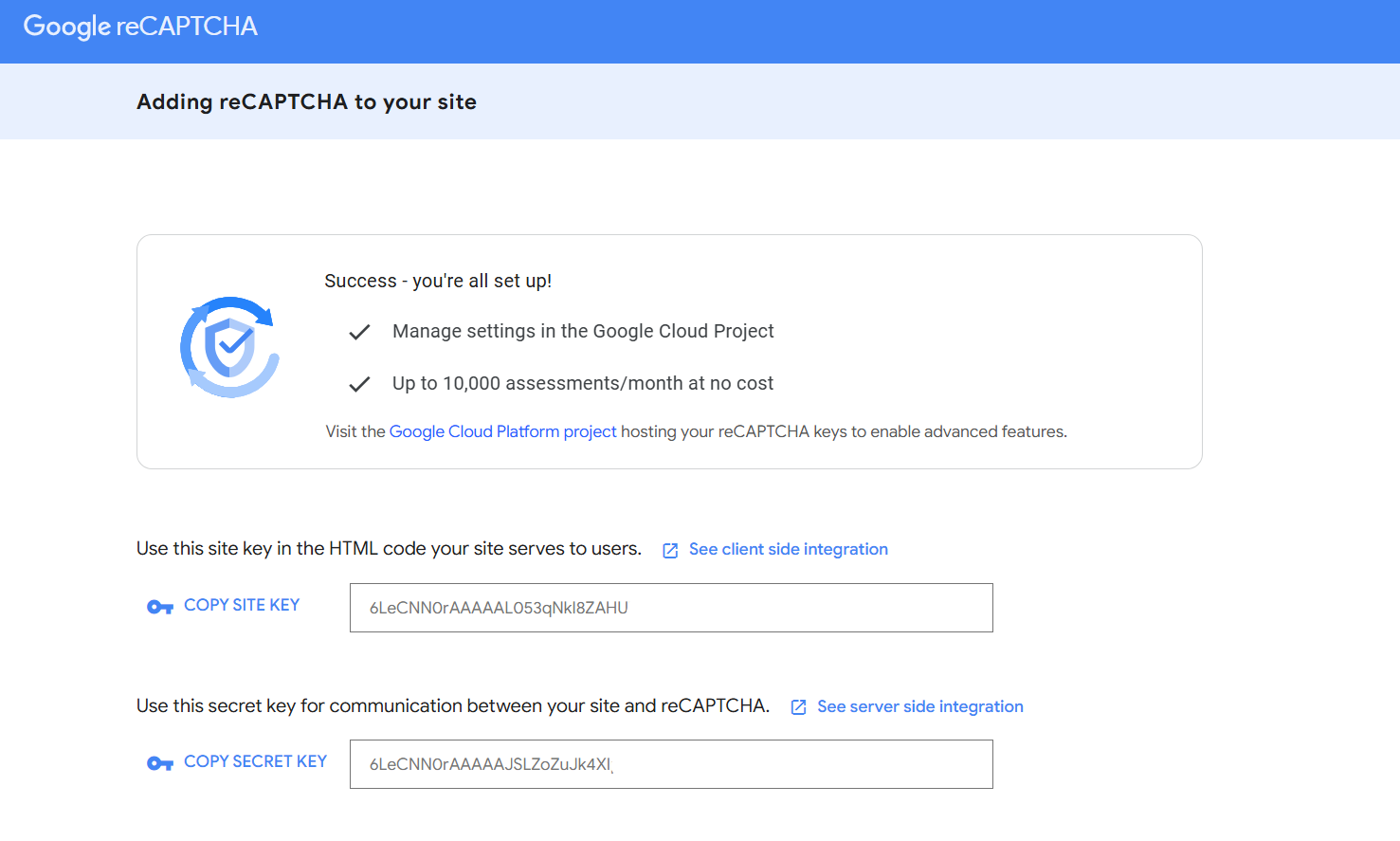The image size is (1400, 841).
Task: Click external-link icon for client side integration
Action: tap(670, 551)
